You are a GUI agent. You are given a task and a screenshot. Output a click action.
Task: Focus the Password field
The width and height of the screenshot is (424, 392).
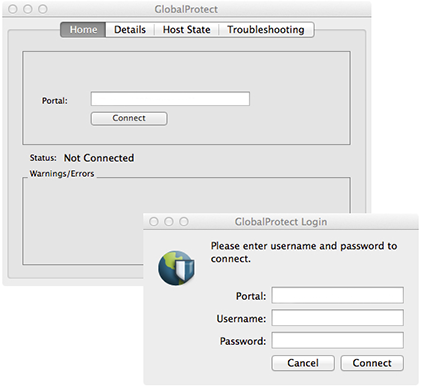(x=337, y=340)
